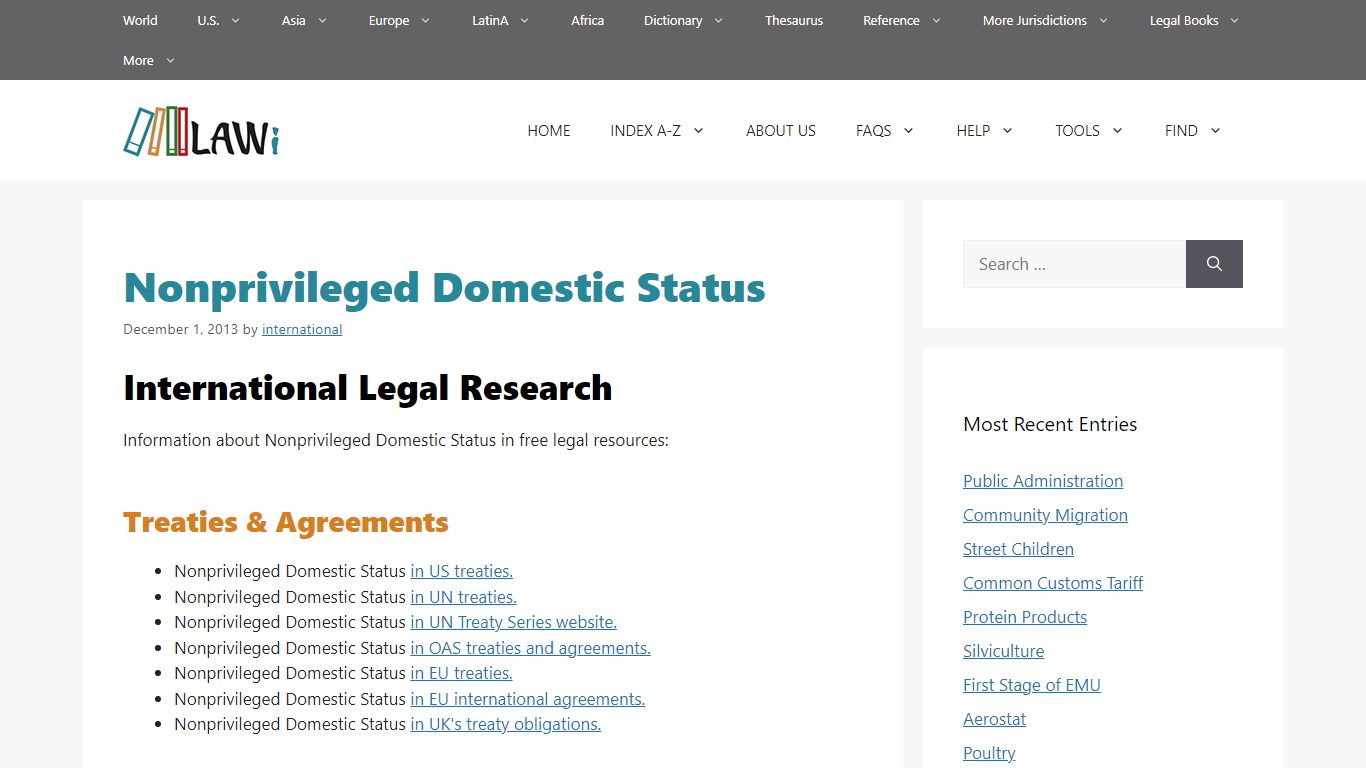Open the Street Children entry

tap(1018, 549)
